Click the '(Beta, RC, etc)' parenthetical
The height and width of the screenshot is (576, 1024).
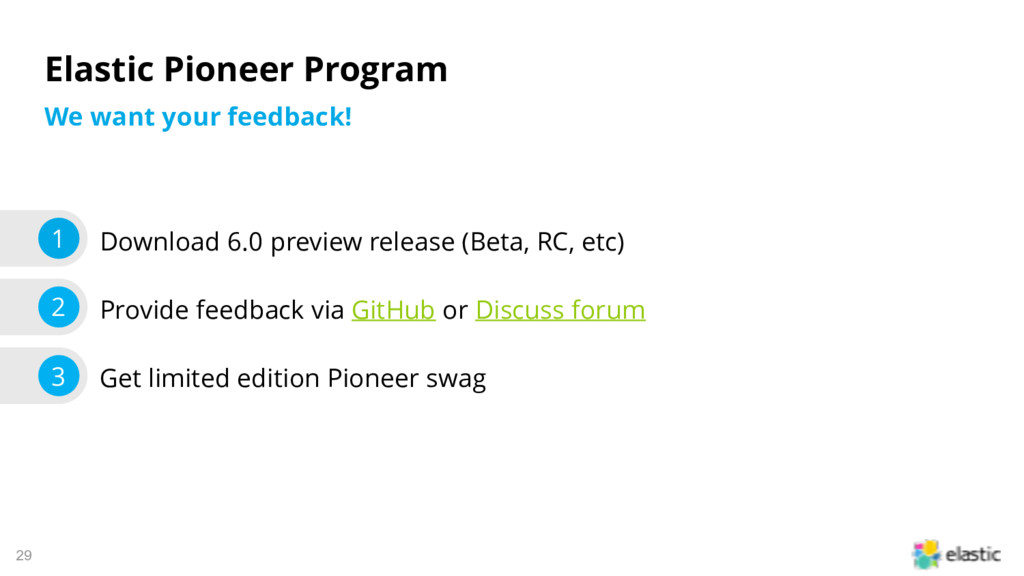[x=543, y=242]
